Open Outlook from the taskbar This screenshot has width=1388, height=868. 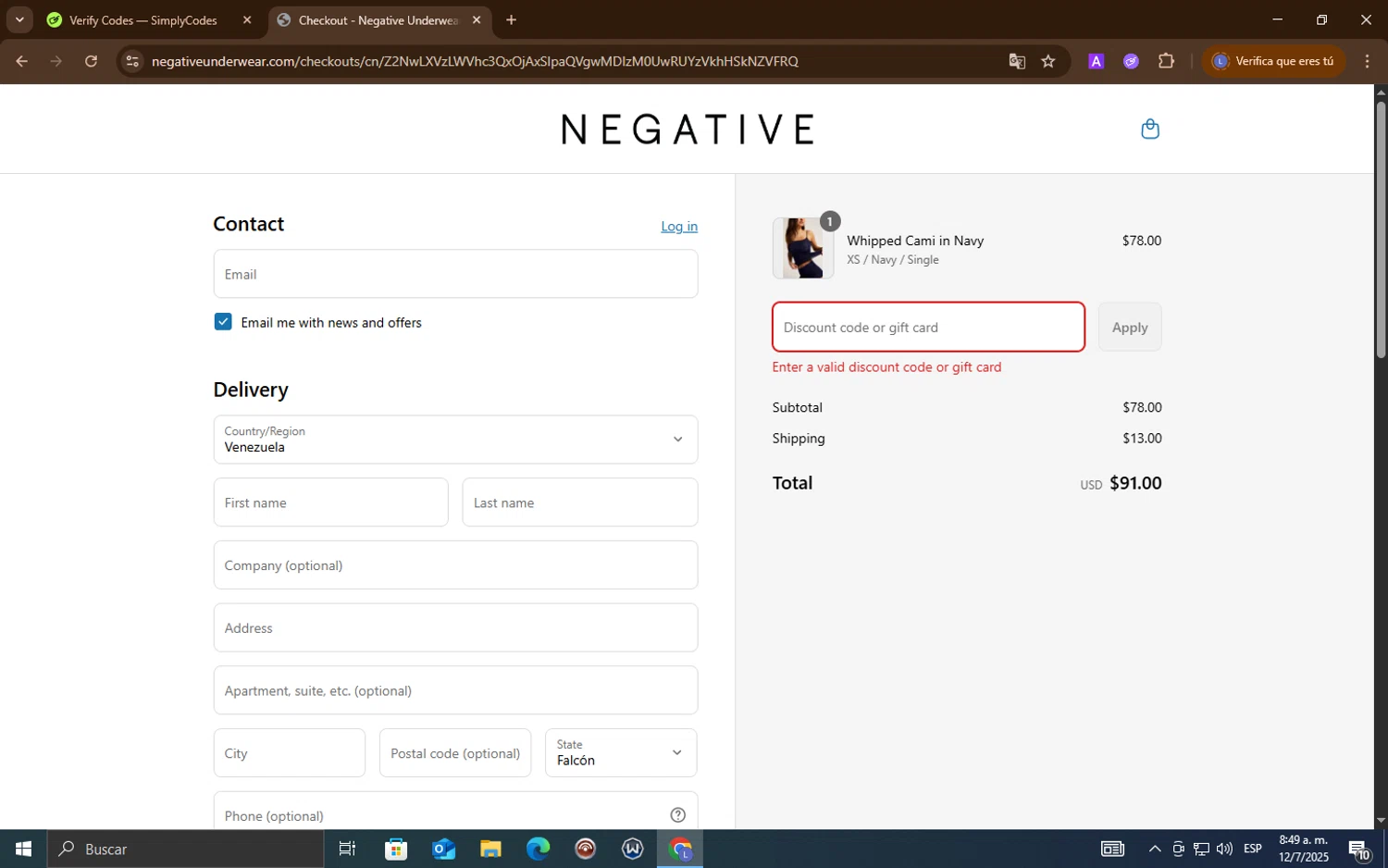(443, 849)
